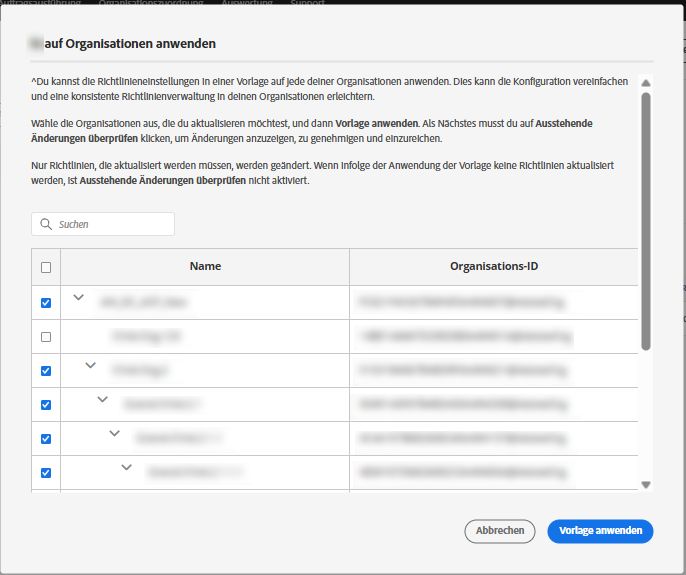
Task: Collapse the chevron in the third organisation row
Action: [x=91, y=365]
